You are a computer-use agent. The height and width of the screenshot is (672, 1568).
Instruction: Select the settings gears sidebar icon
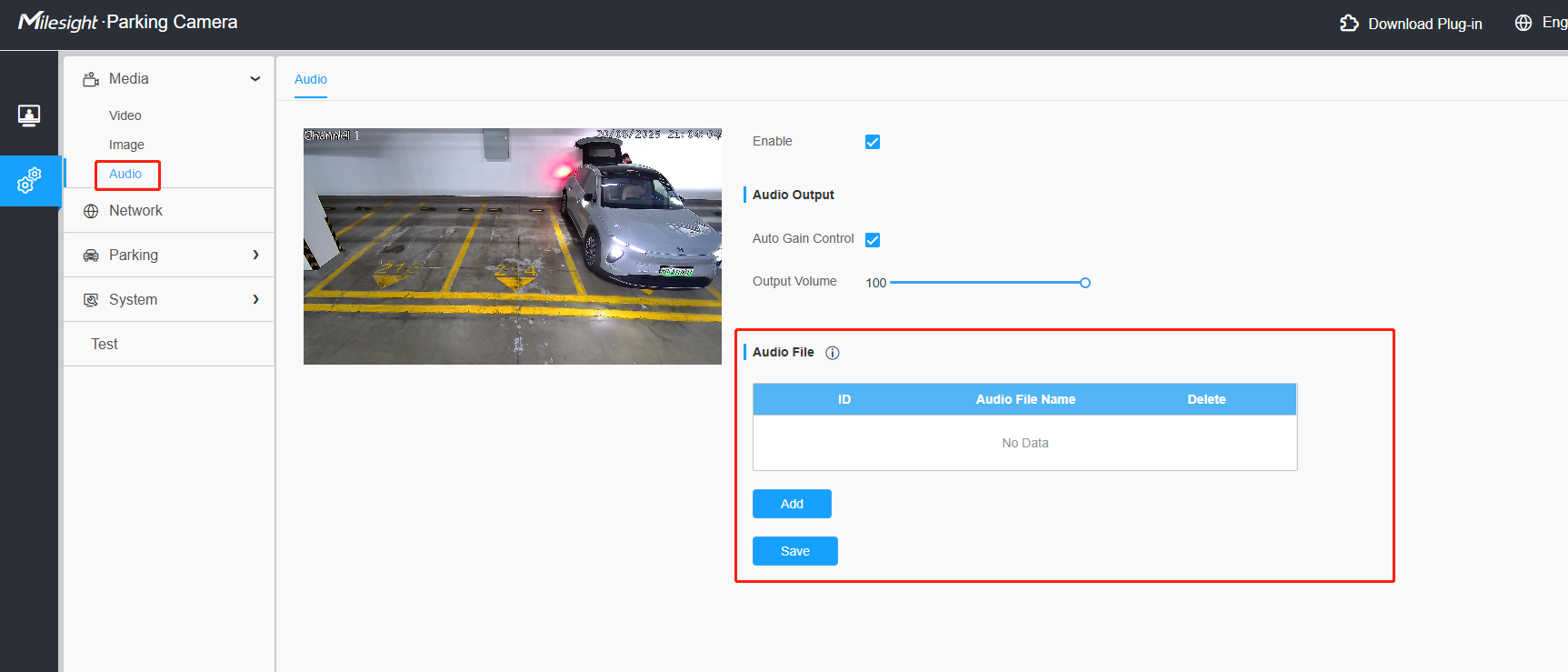click(x=29, y=180)
